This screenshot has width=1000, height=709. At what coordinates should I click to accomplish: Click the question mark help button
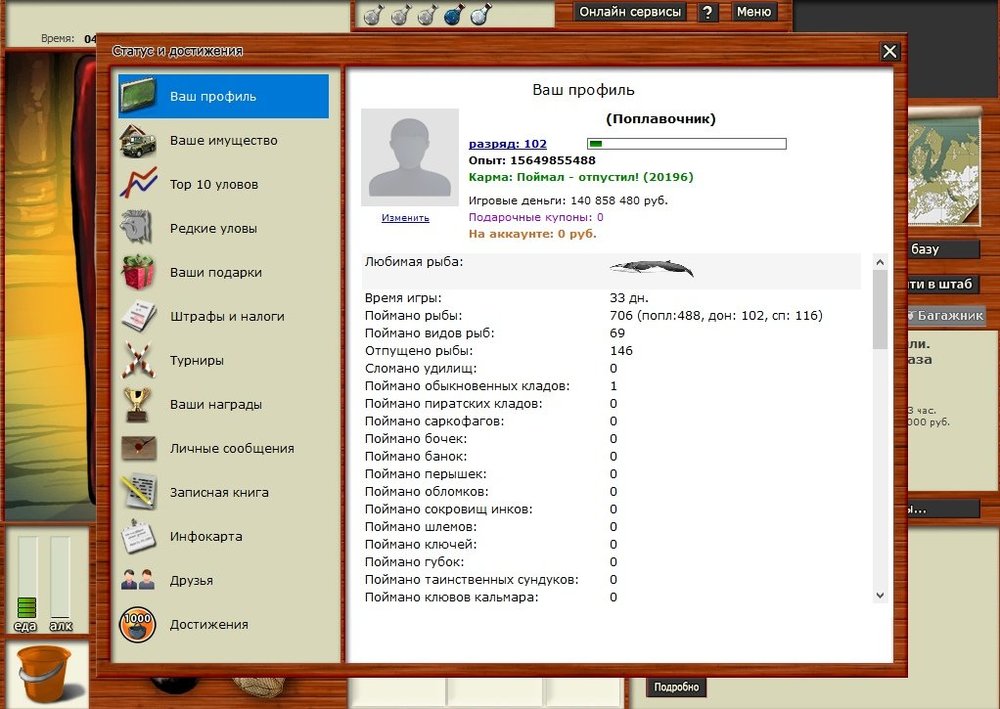coord(707,12)
